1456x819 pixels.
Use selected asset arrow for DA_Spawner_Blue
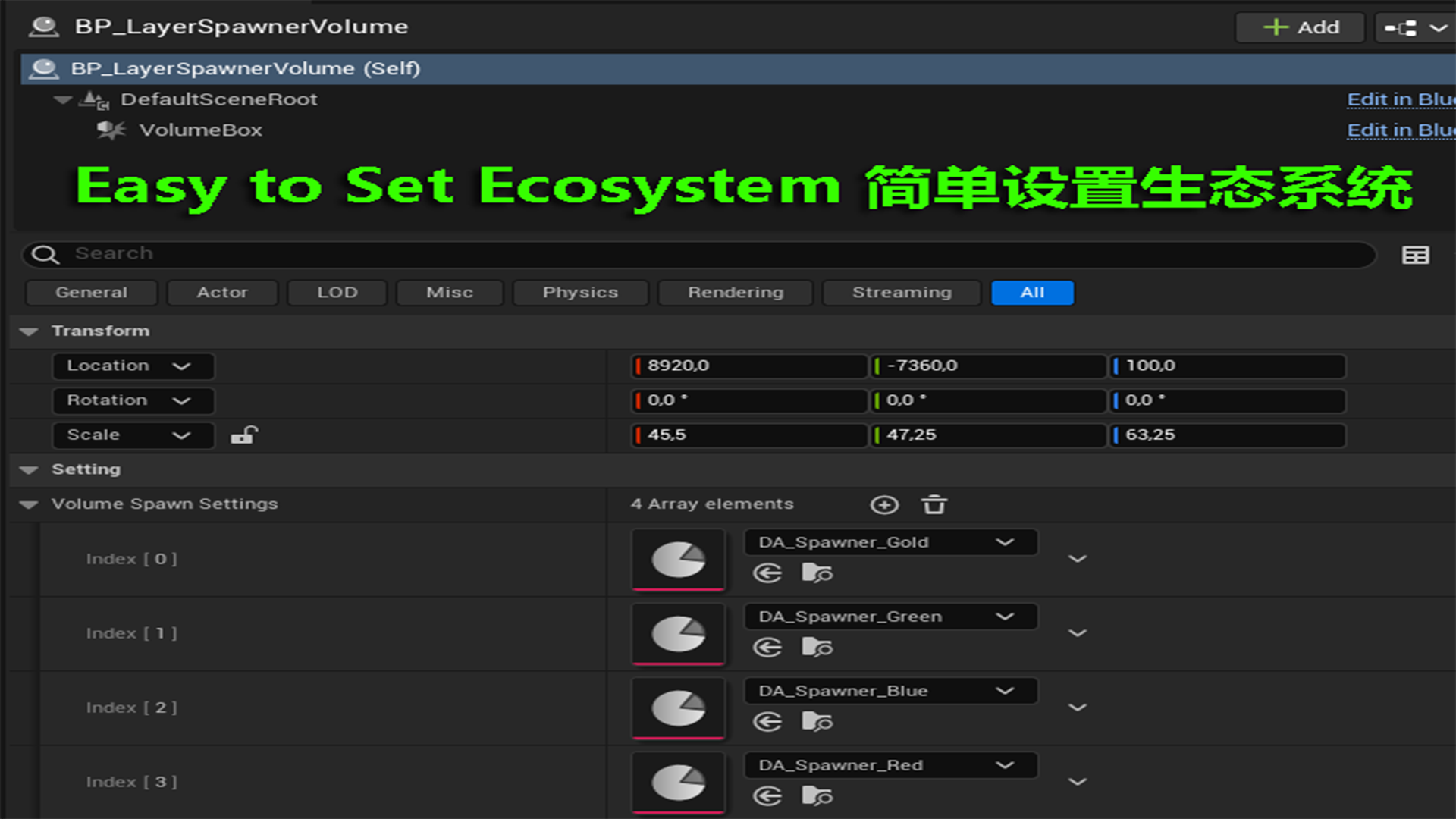point(767,722)
